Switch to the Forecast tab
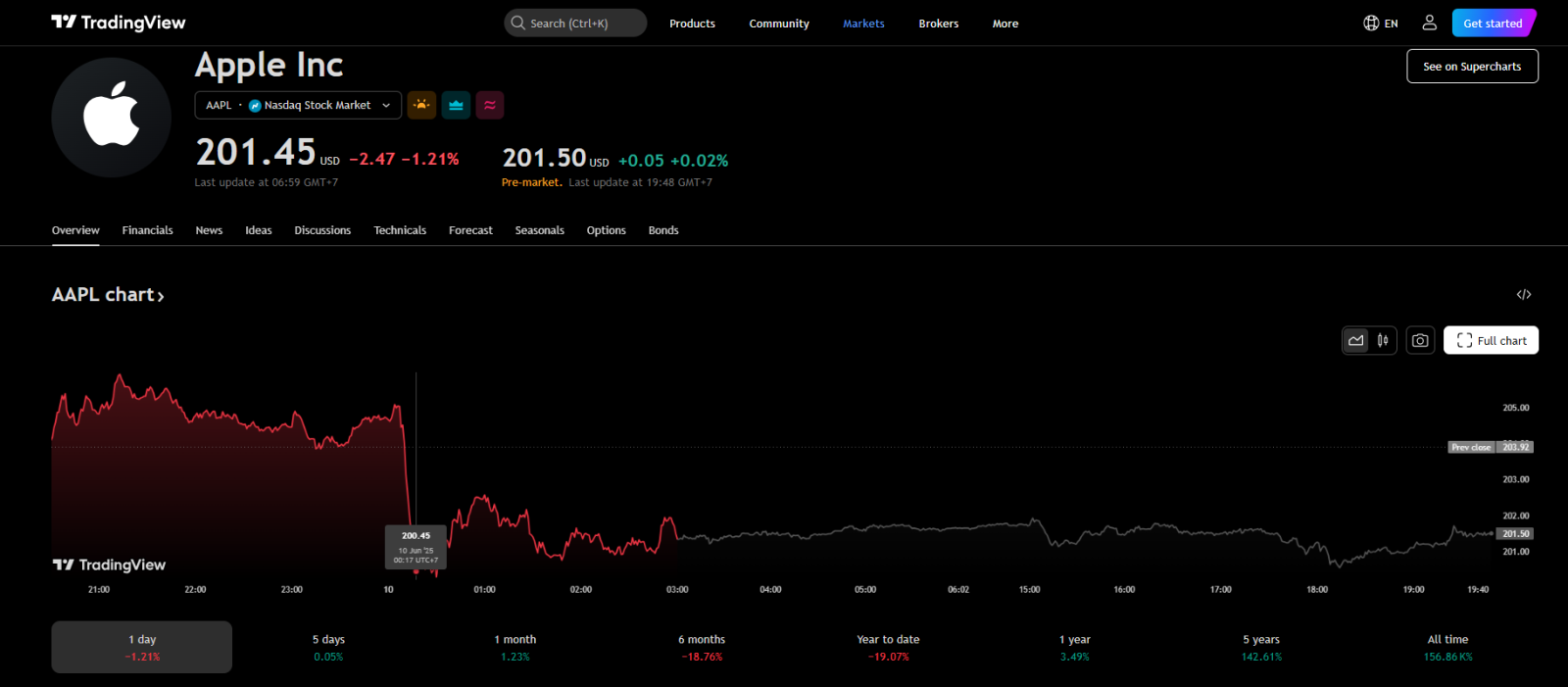 click(470, 230)
